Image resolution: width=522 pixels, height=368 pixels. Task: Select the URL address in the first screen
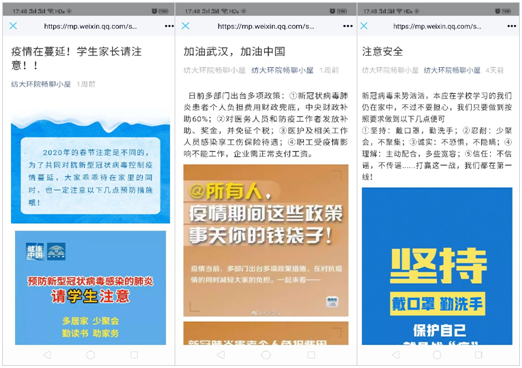click(x=90, y=26)
